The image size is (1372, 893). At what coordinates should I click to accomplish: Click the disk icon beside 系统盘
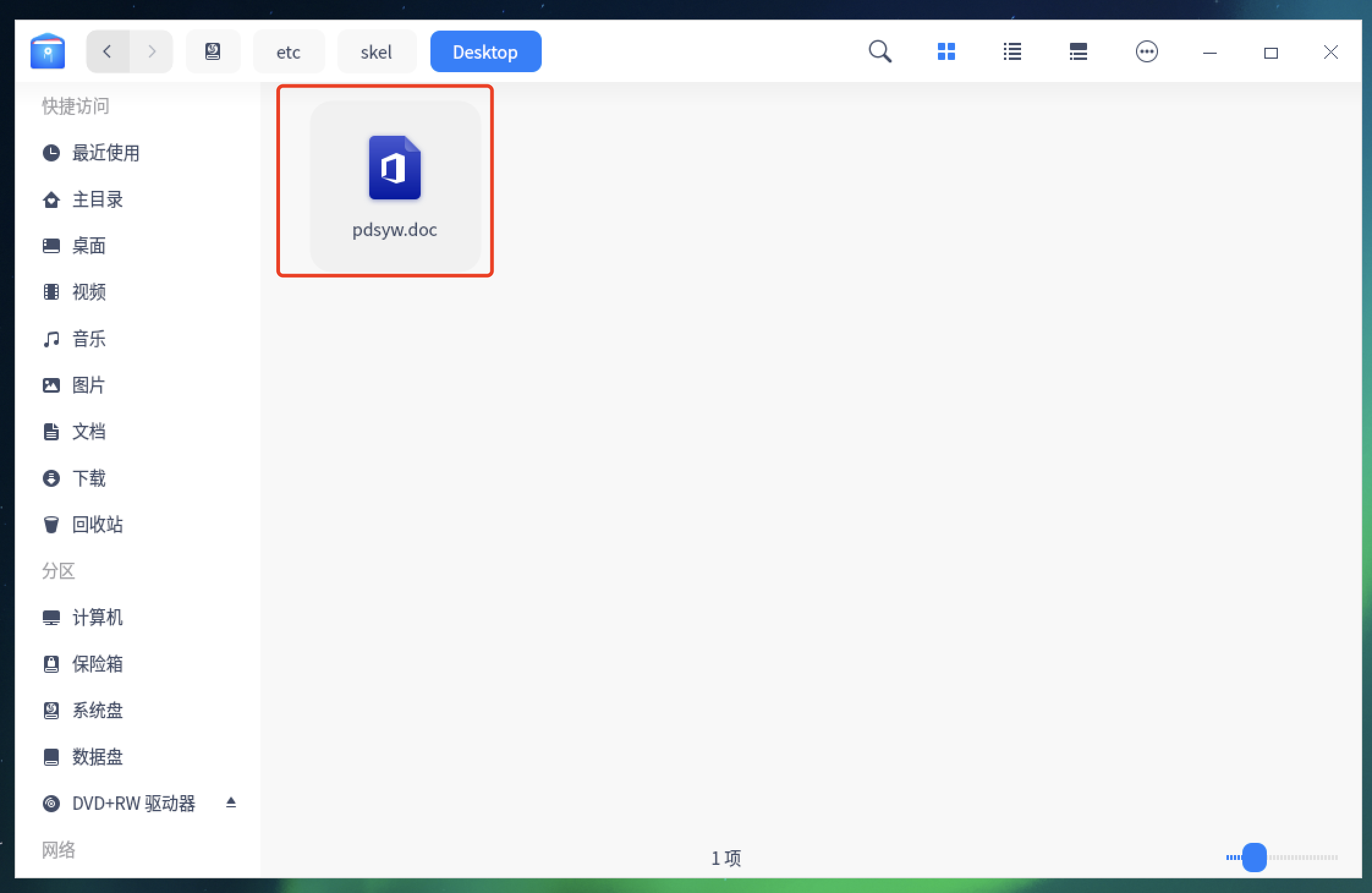tap(51, 711)
